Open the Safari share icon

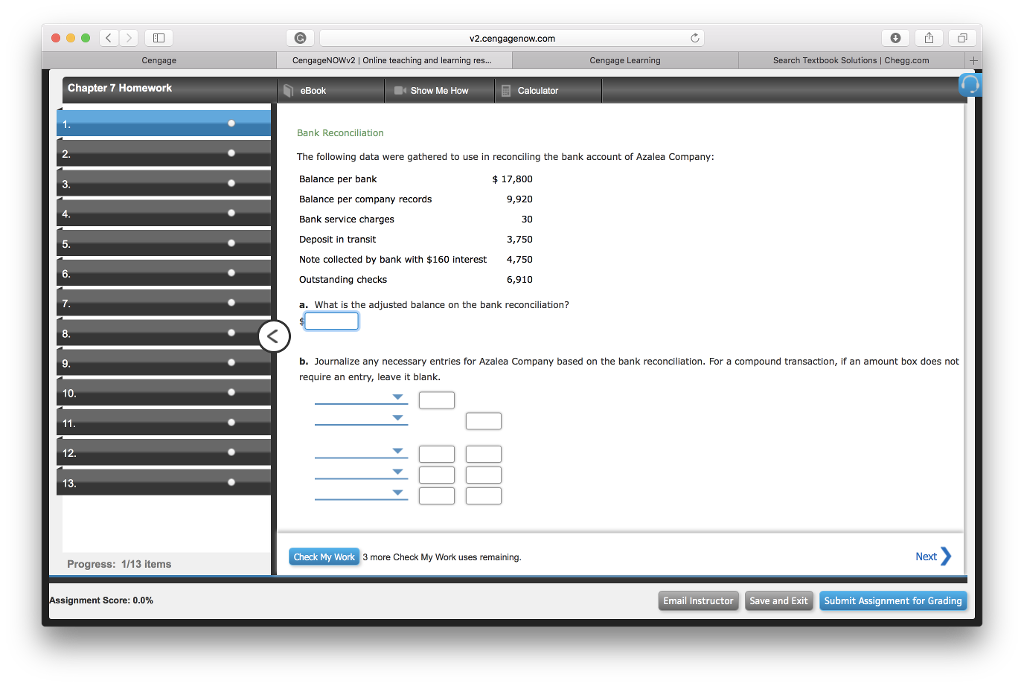tap(929, 38)
